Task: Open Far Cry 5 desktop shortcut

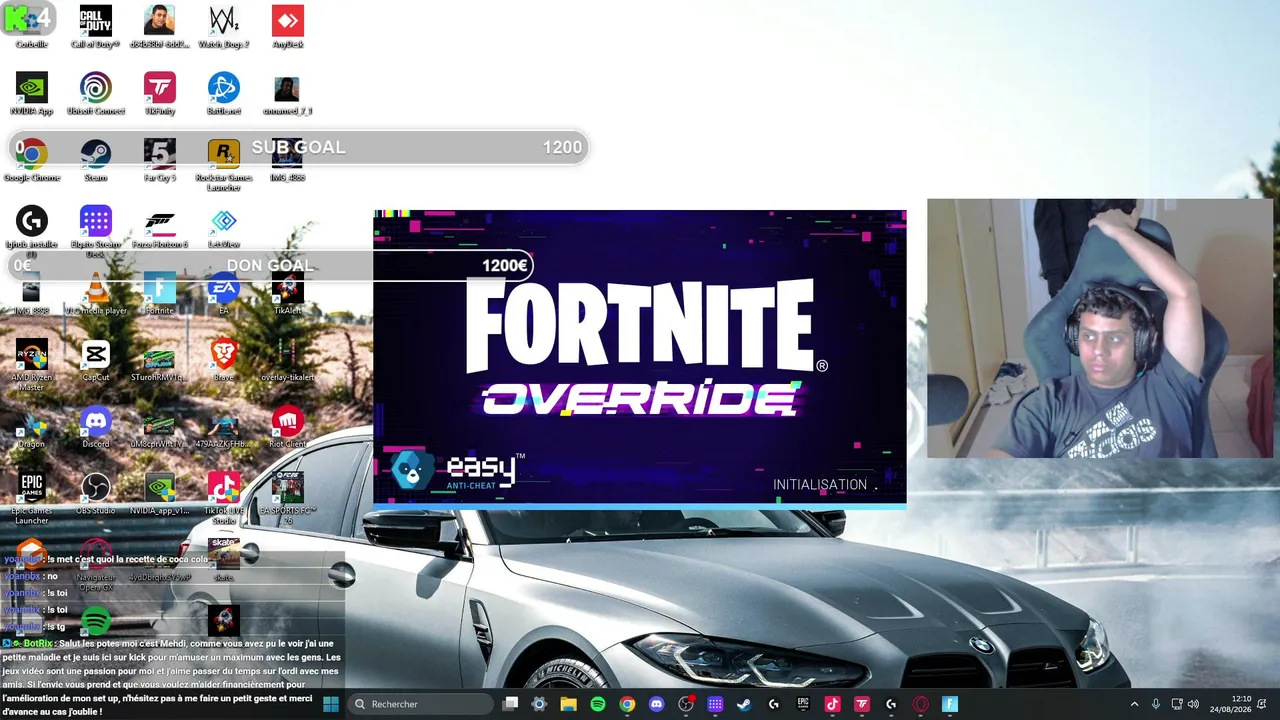Action: tap(159, 160)
